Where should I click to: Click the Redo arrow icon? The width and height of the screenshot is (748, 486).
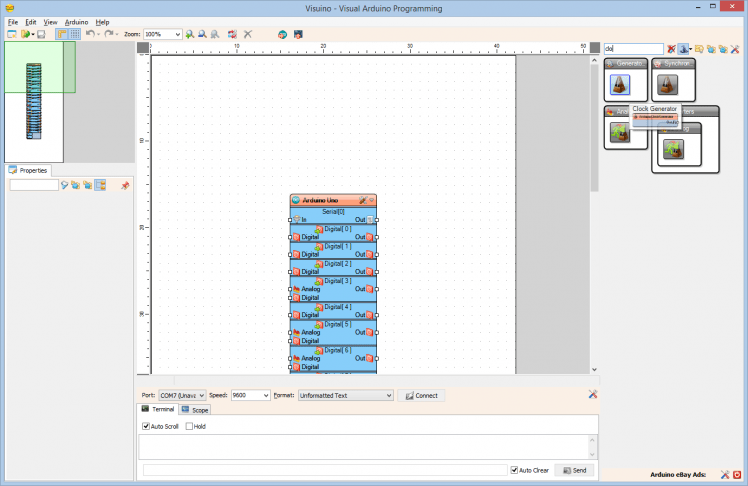(109, 34)
